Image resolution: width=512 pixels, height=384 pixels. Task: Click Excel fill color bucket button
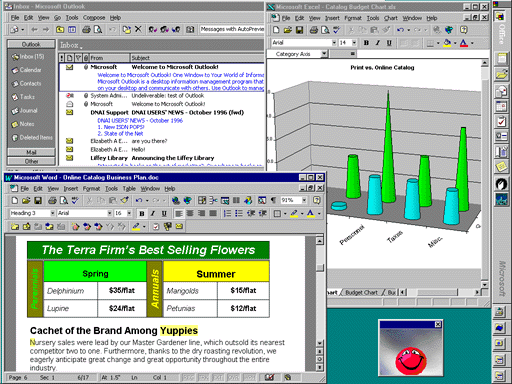pos(447,43)
